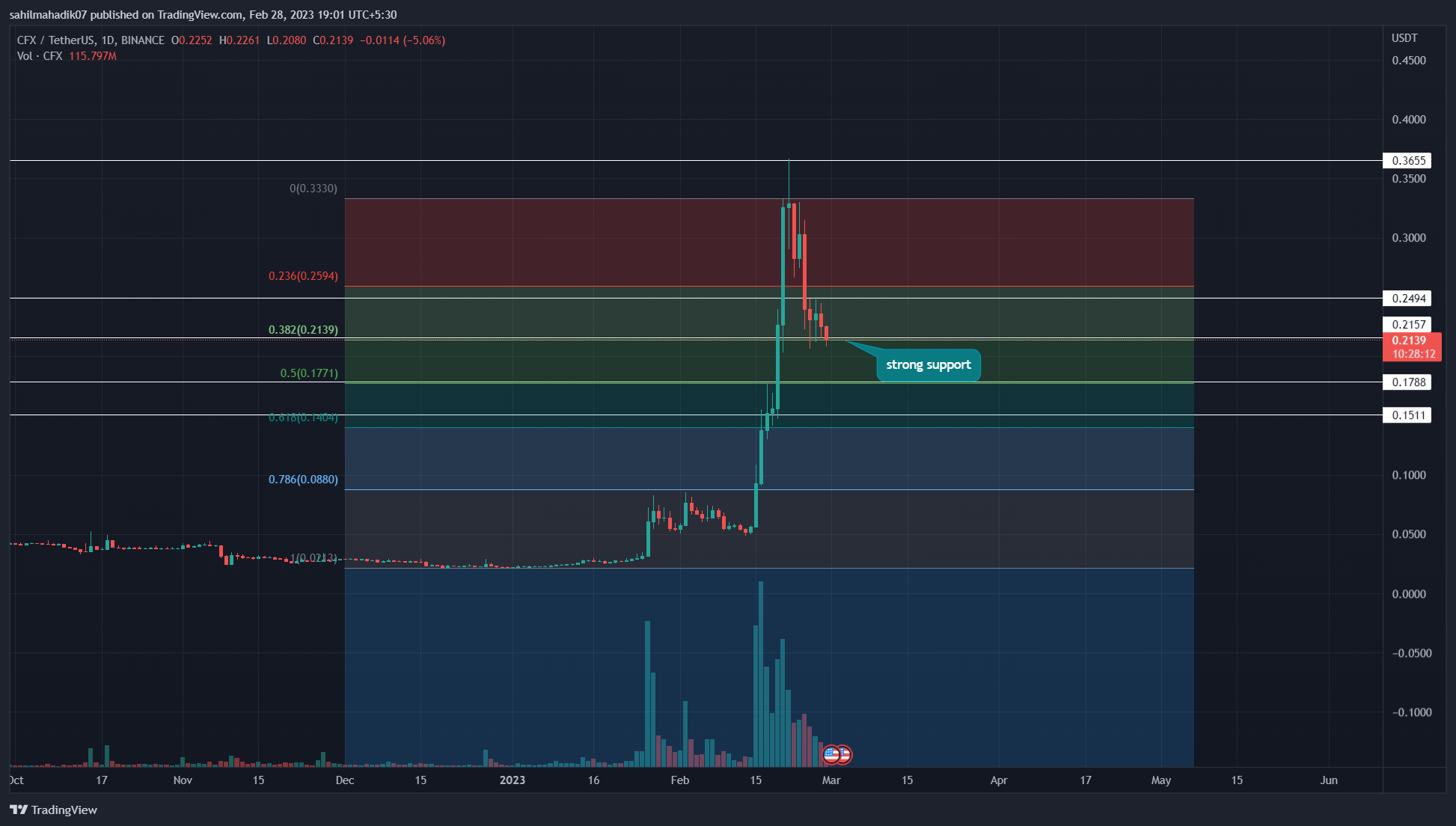Select the 0.786(0.0880) Fibonacci level label
1456x826 pixels.
pos(303,480)
